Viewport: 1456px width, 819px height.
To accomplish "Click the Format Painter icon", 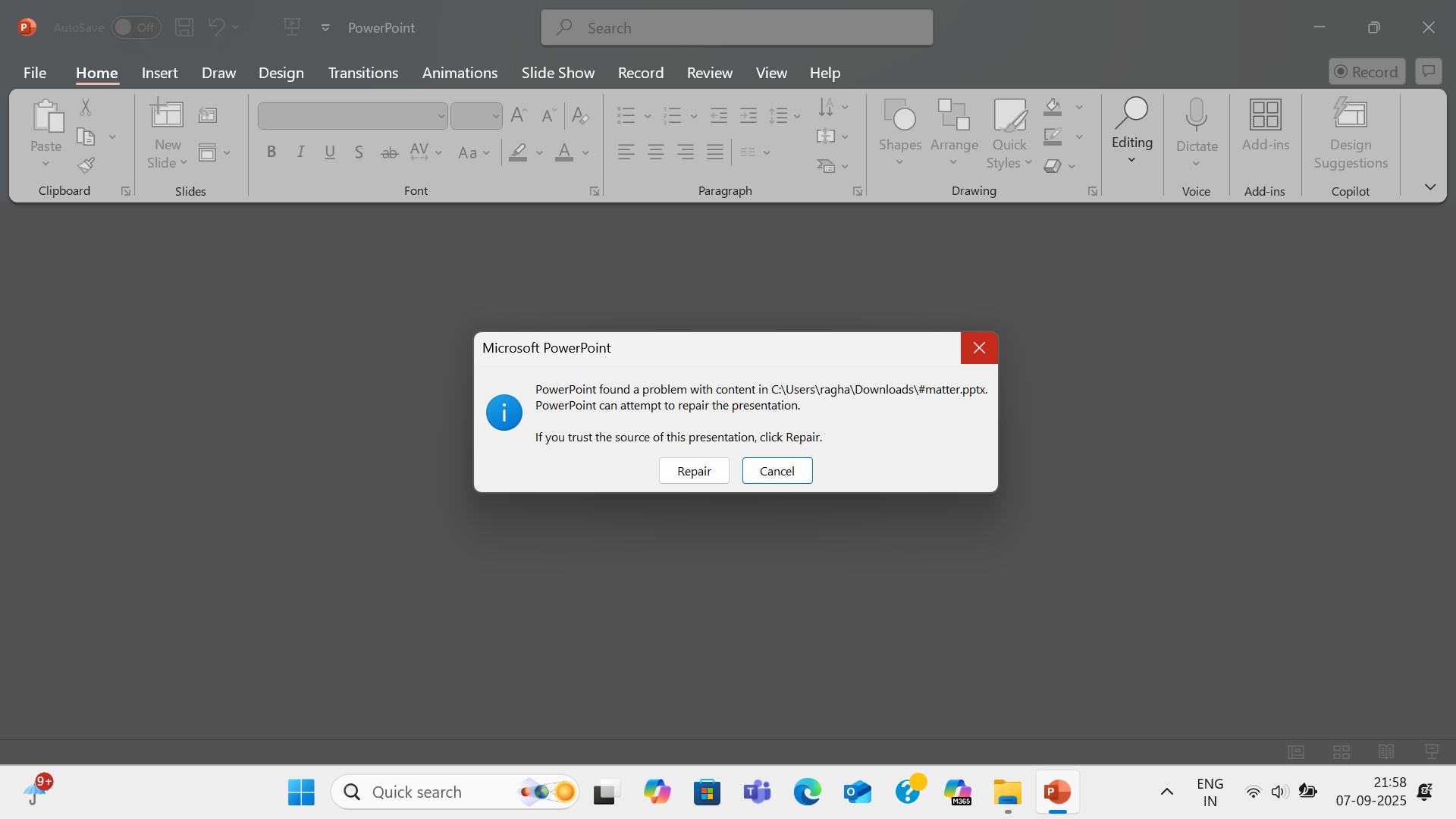I will (x=86, y=165).
